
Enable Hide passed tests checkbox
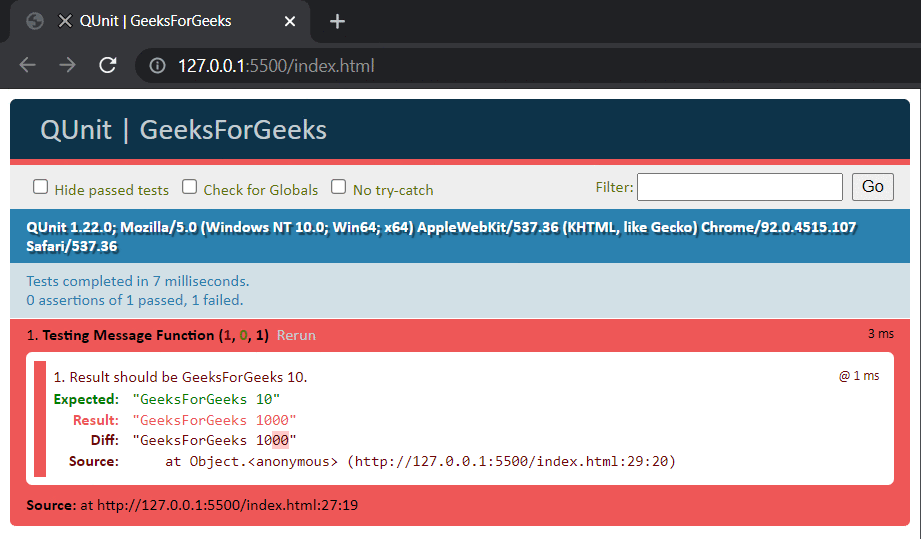[x=41, y=187]
